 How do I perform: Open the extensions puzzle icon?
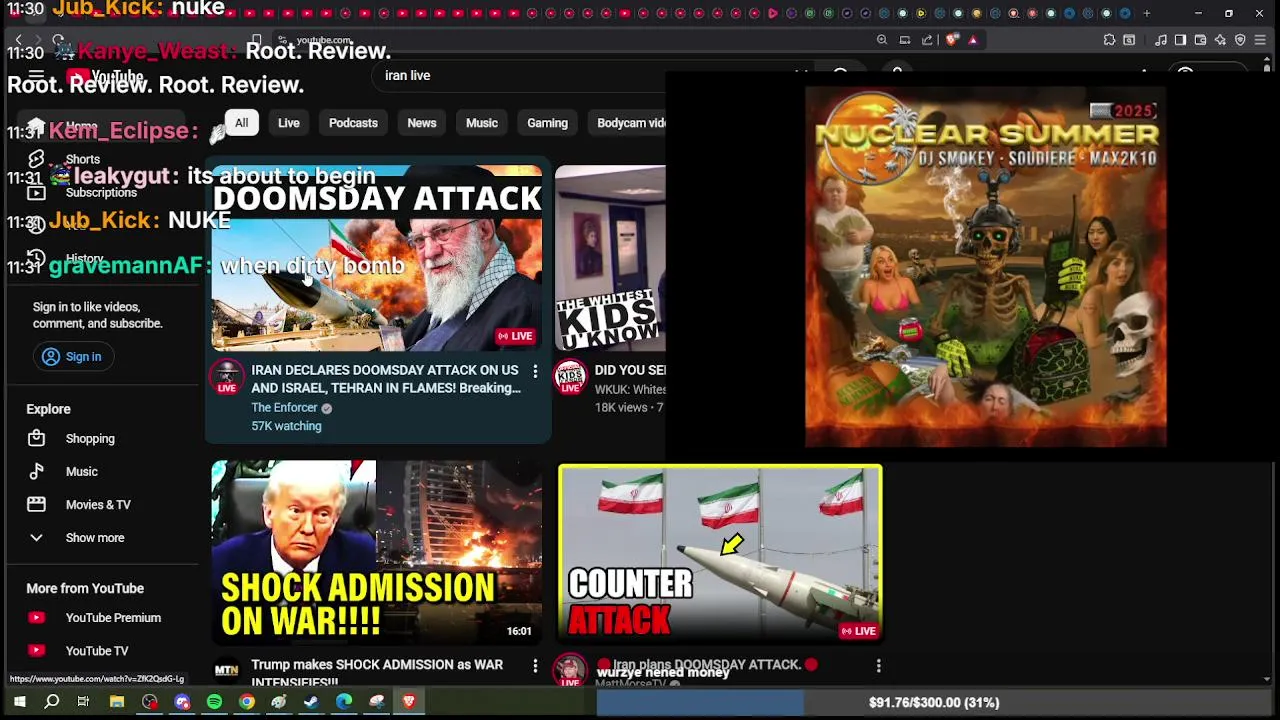point(1109,40)
